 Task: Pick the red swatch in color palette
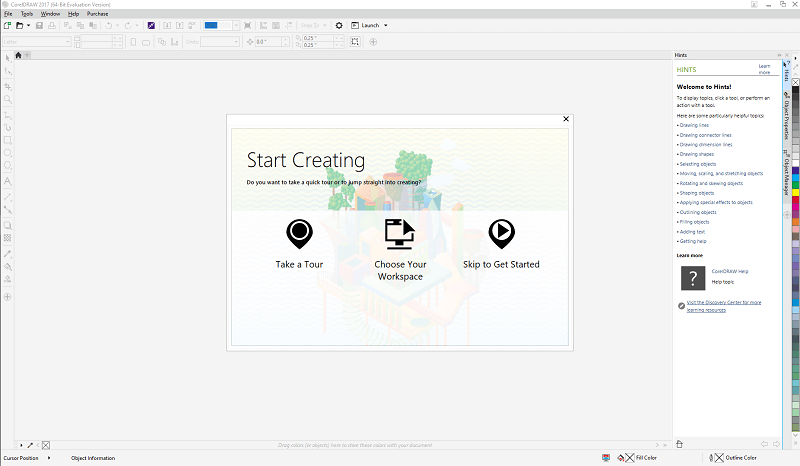tap(795, 200)
